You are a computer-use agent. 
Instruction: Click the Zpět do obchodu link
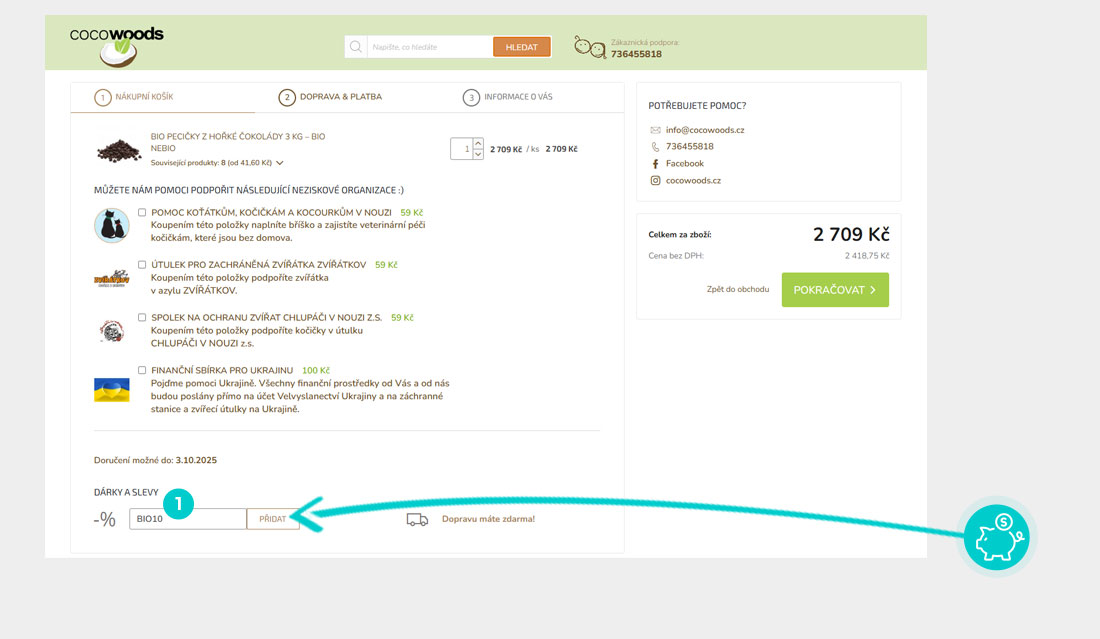click(738, 290)
